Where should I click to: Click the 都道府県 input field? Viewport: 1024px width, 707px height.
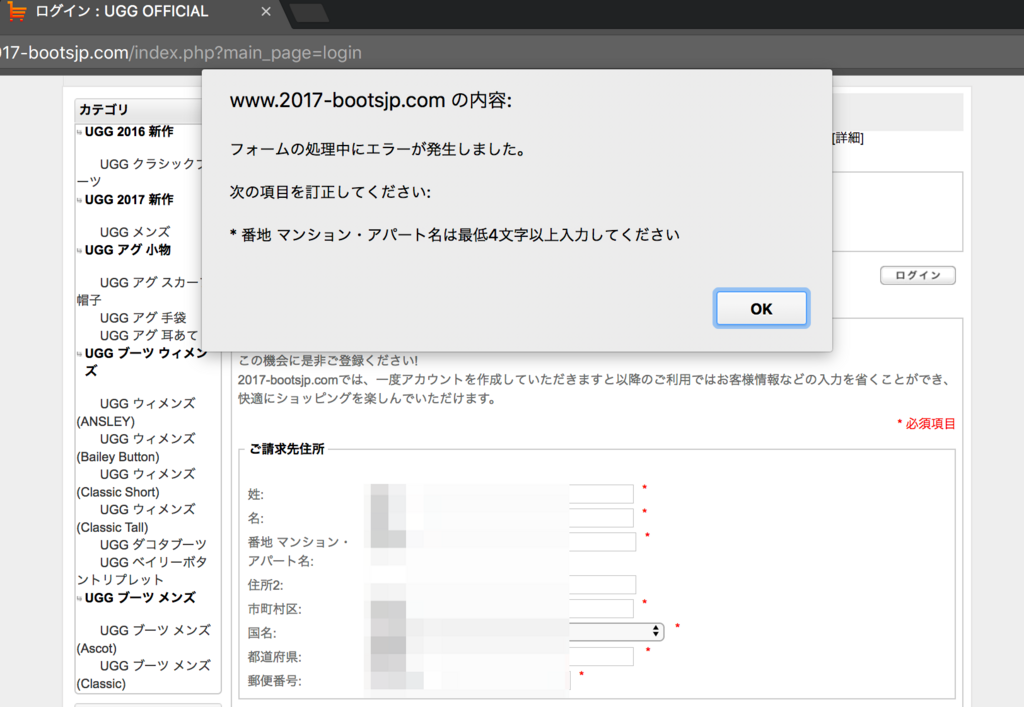point(502,656)
